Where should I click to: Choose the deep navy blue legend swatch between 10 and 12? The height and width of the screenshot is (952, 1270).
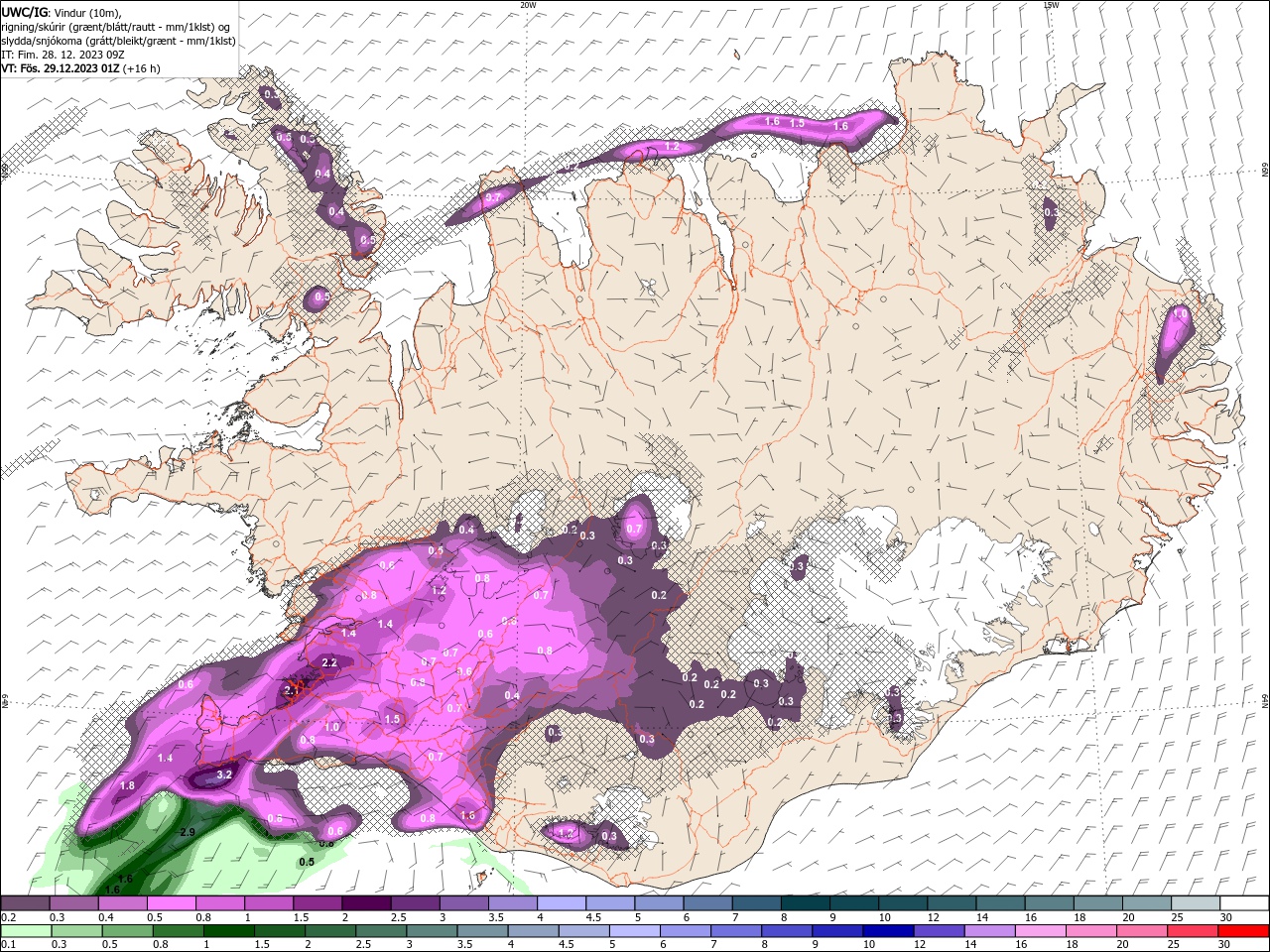tap(886, 931)
